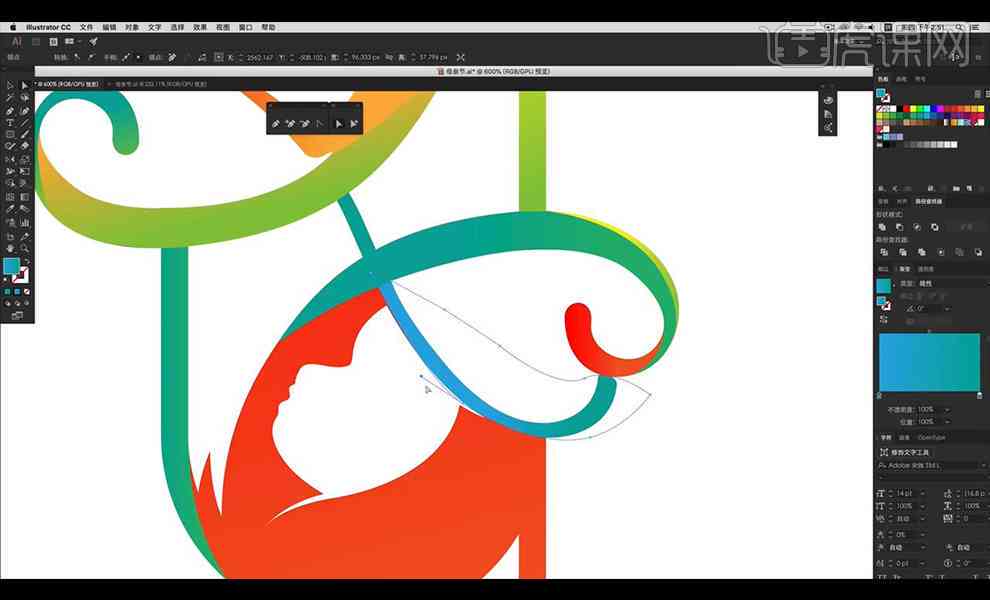Open the 文件 menu
Image resolution: width=990 pixels, height=600 pixels.
(x=86, y=28)
